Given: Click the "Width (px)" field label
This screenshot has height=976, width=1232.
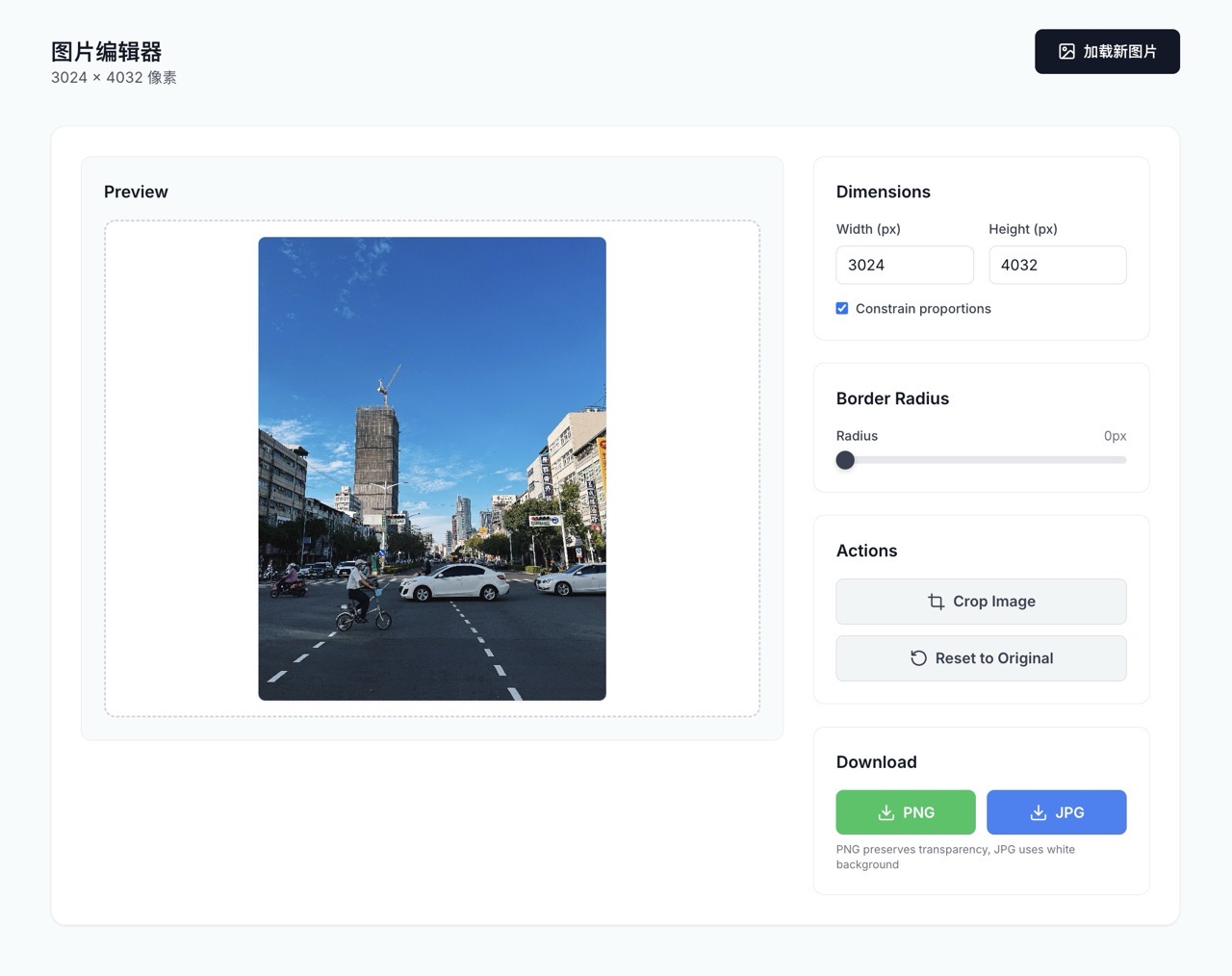Looking at the screenshot, I should click(x=868, y=229).
